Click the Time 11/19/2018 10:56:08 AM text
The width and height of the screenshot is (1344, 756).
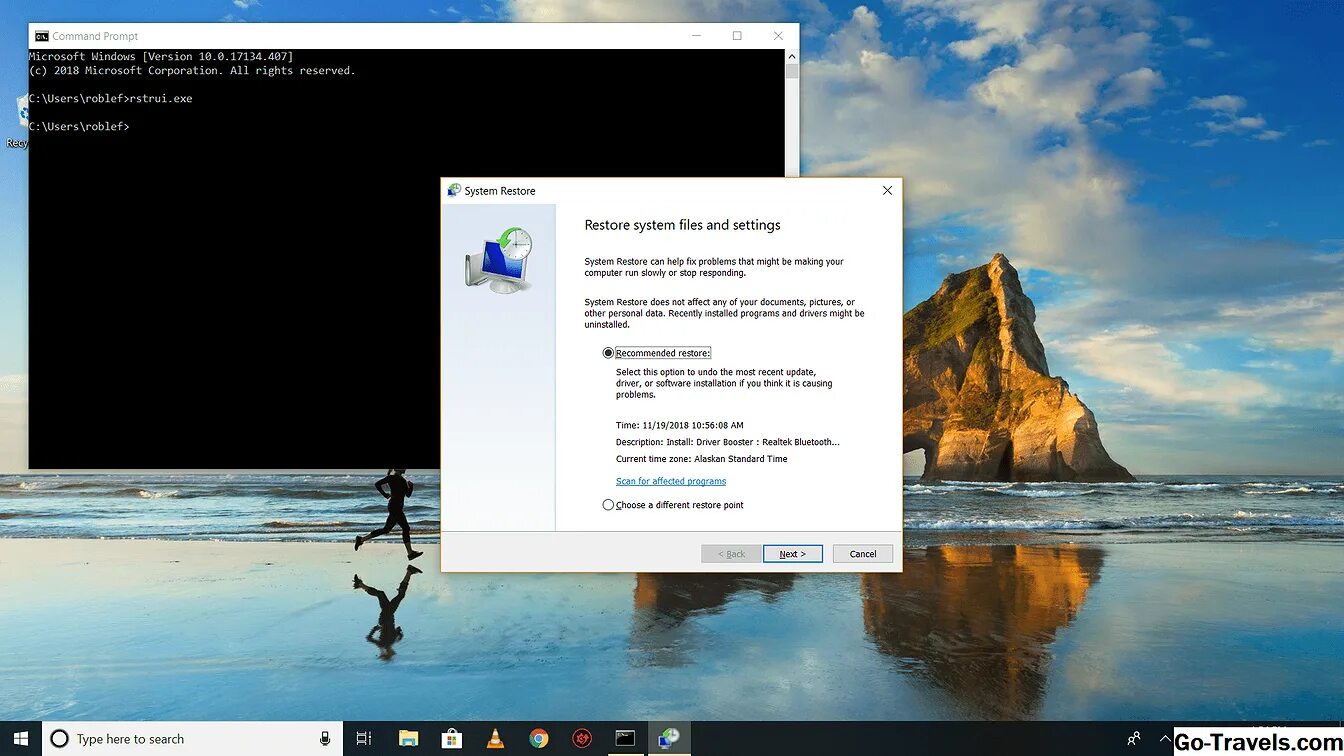tap(680, 425)
